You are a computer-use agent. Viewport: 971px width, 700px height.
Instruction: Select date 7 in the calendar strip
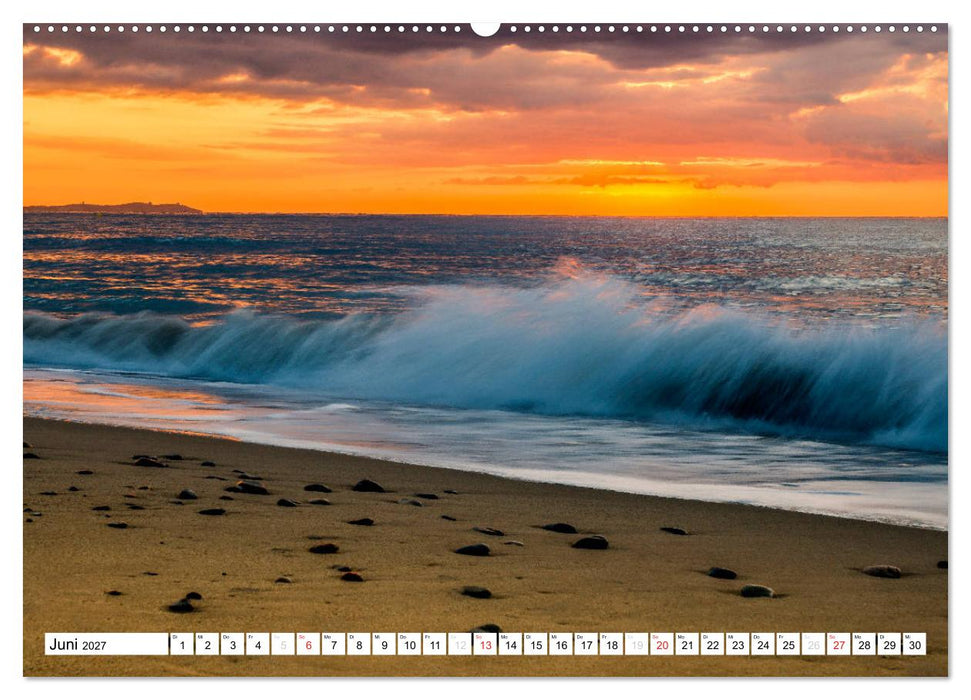coord(334,644)
